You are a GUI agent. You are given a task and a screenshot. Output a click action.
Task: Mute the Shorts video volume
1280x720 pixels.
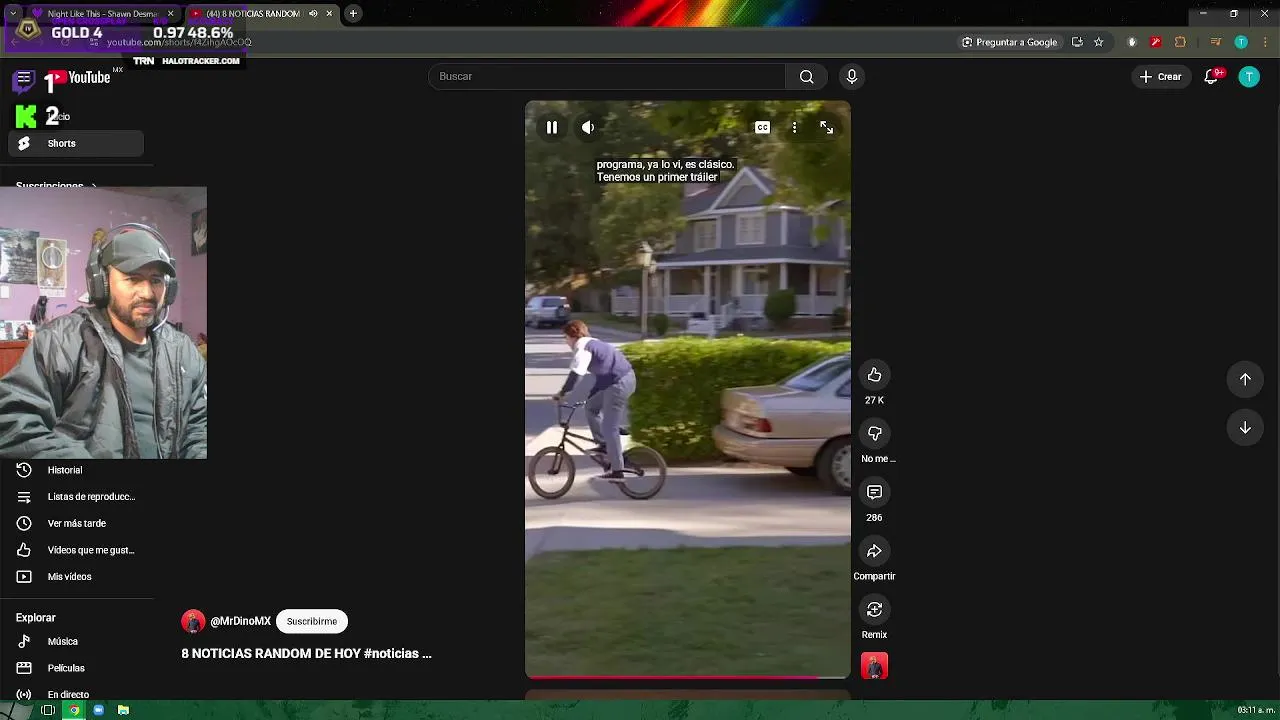(588, 128)
